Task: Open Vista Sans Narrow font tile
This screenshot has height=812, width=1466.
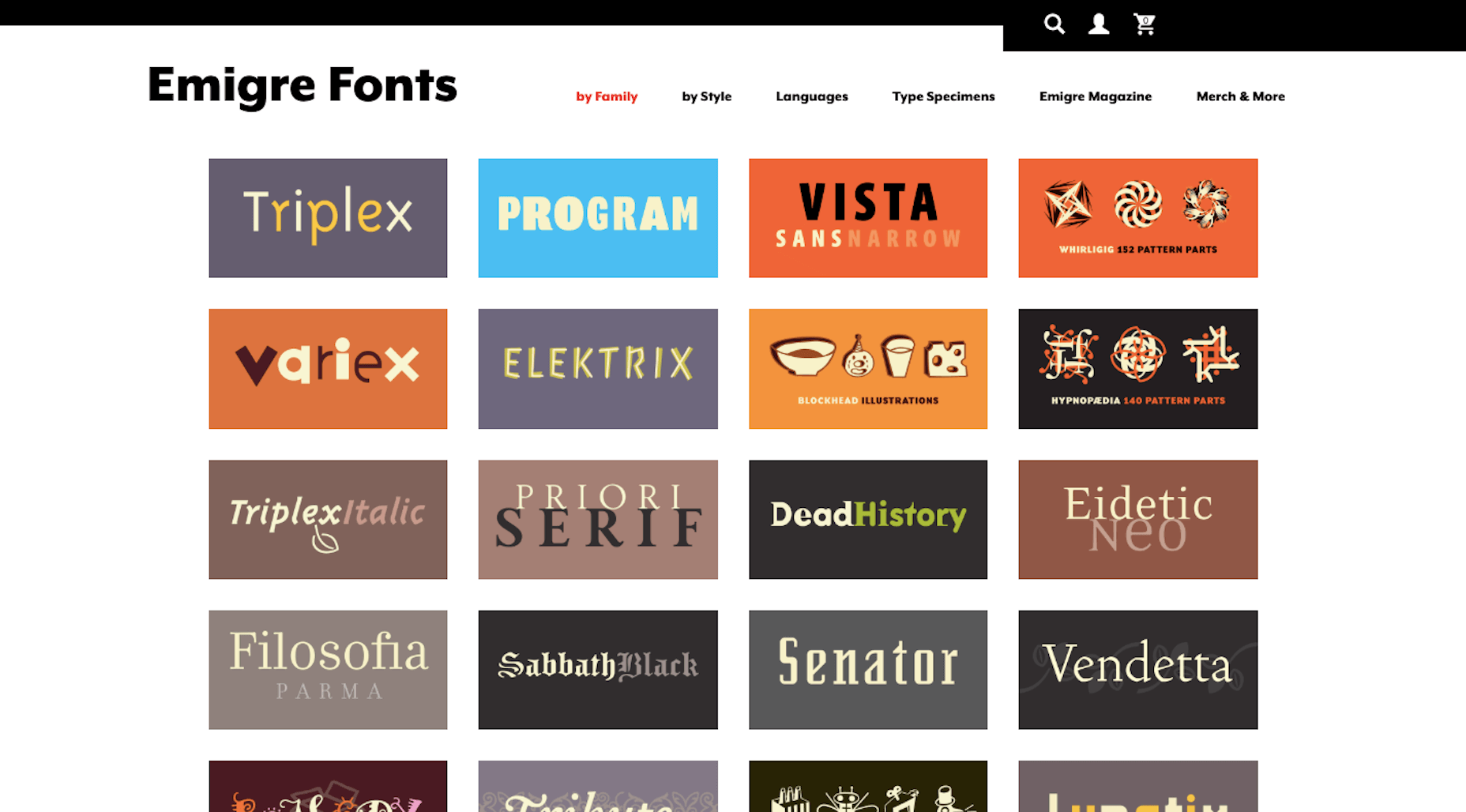Action: pyautogui.click(x=867, y=218)
